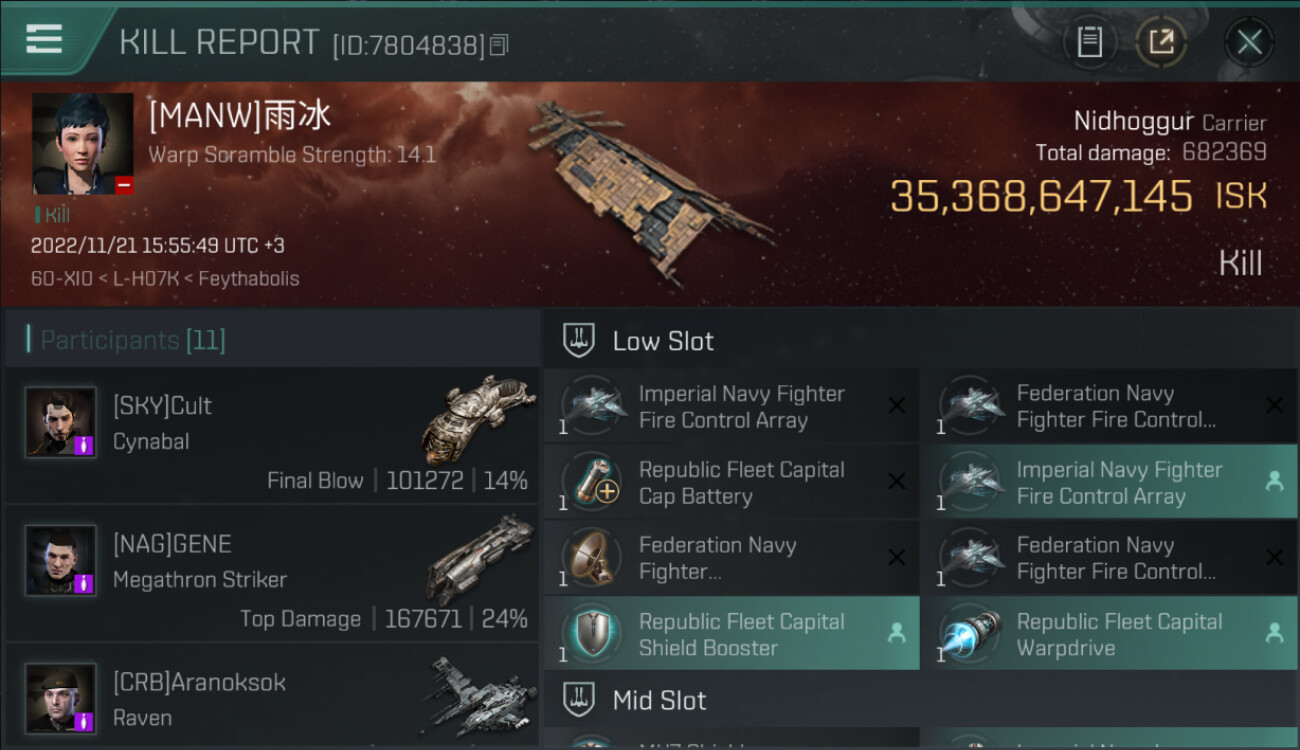This screenshot has width=1300, height=750.
Task: View the victim's character portrait
Action: tap(82, 144)
